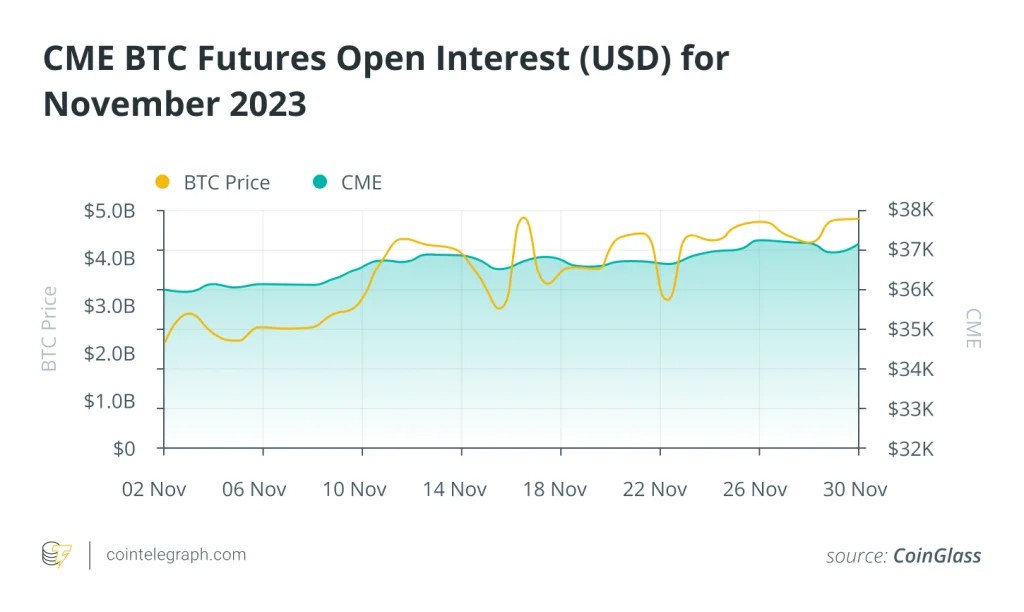Click the $38K right axis label
This screenshot has width=1024, height=612.
(x=910, y=210)
